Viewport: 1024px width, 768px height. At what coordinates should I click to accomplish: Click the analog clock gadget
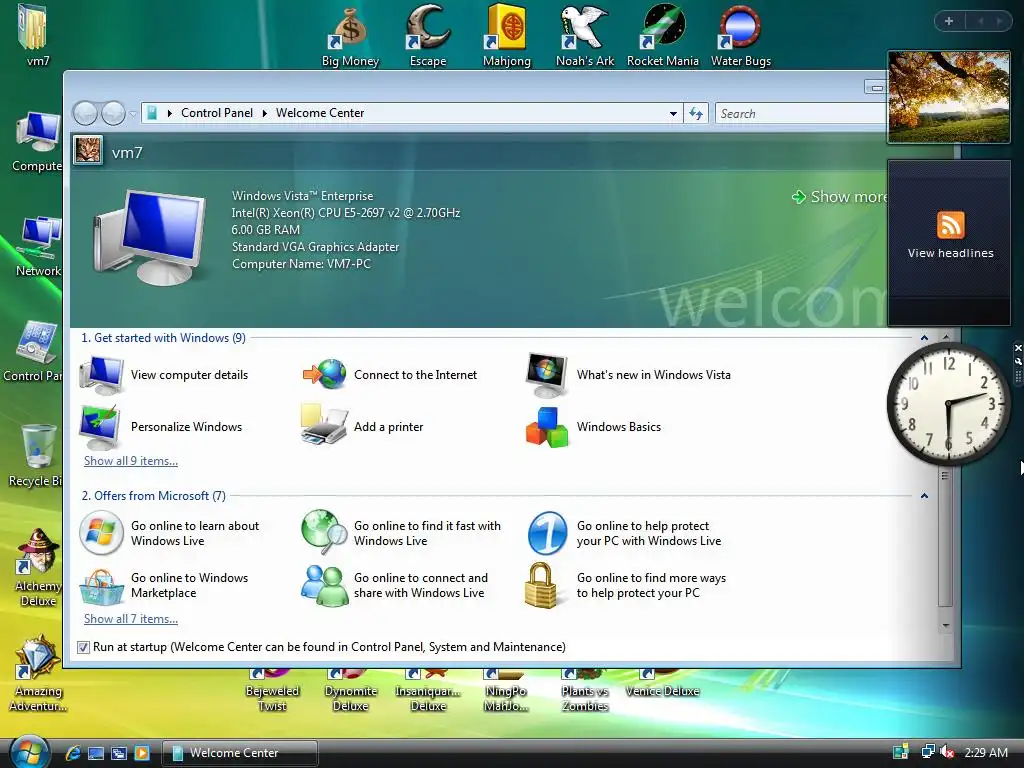click(948, 404)
